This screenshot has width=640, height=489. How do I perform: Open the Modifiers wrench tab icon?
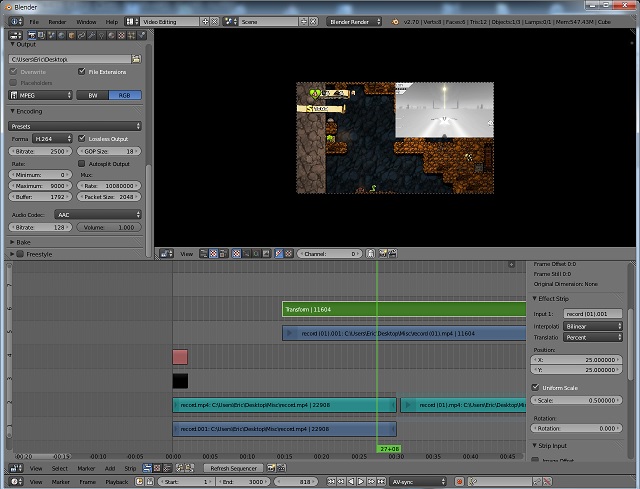[91, 36]
